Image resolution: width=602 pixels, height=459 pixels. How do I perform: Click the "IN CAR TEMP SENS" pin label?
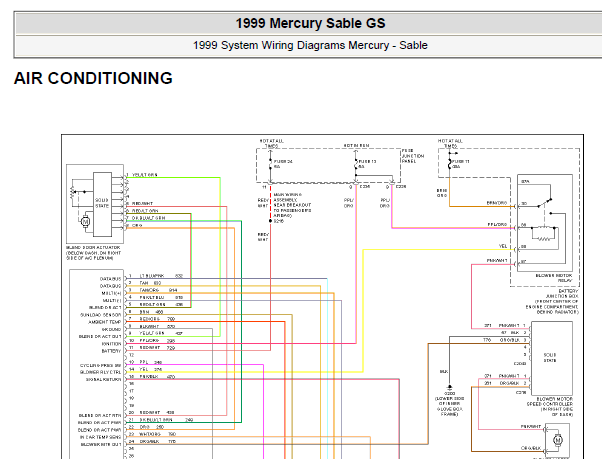coord(100,437)
